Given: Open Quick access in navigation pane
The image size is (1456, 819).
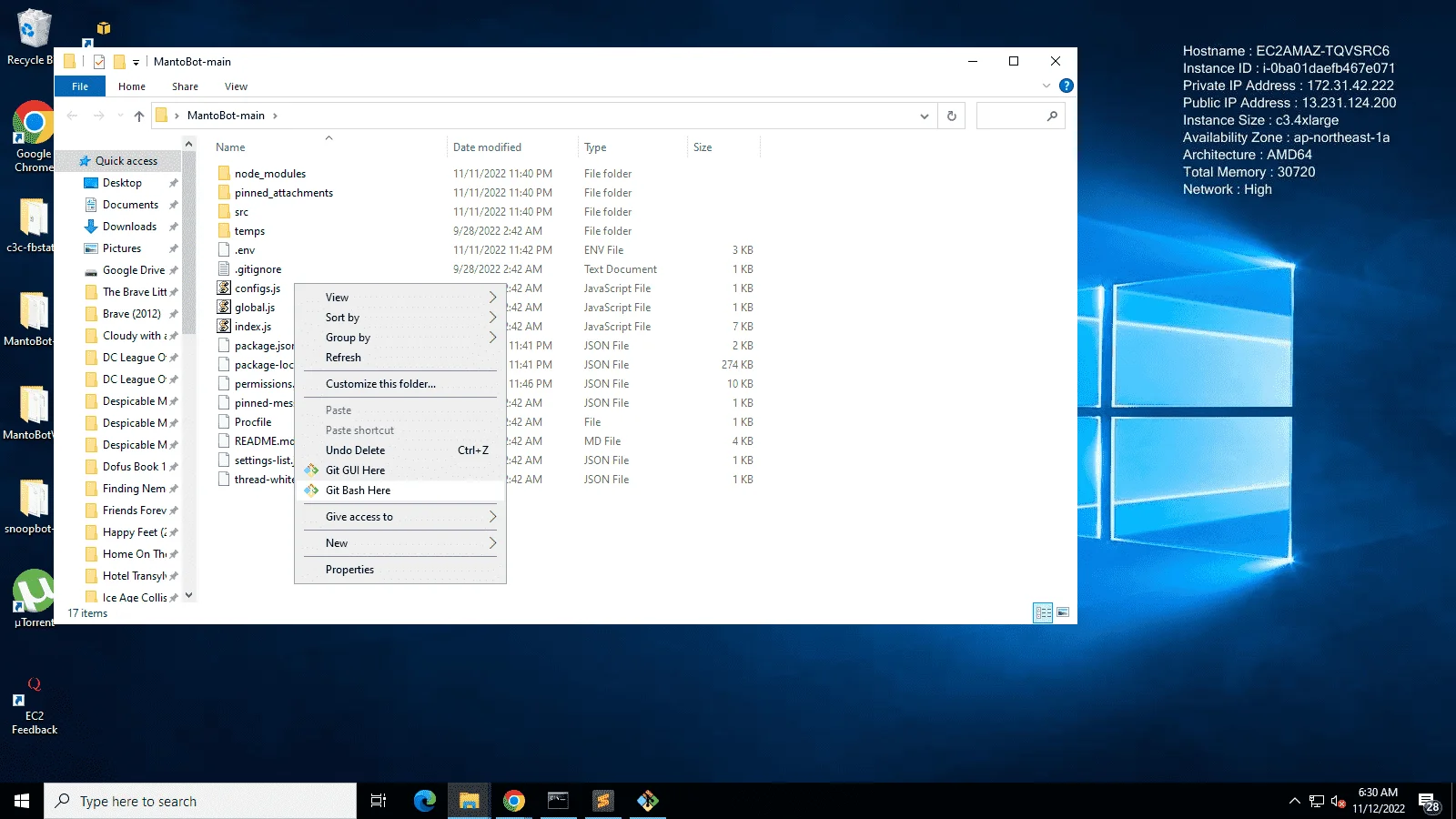Looking at the screenshot, I should coord(126,161).
